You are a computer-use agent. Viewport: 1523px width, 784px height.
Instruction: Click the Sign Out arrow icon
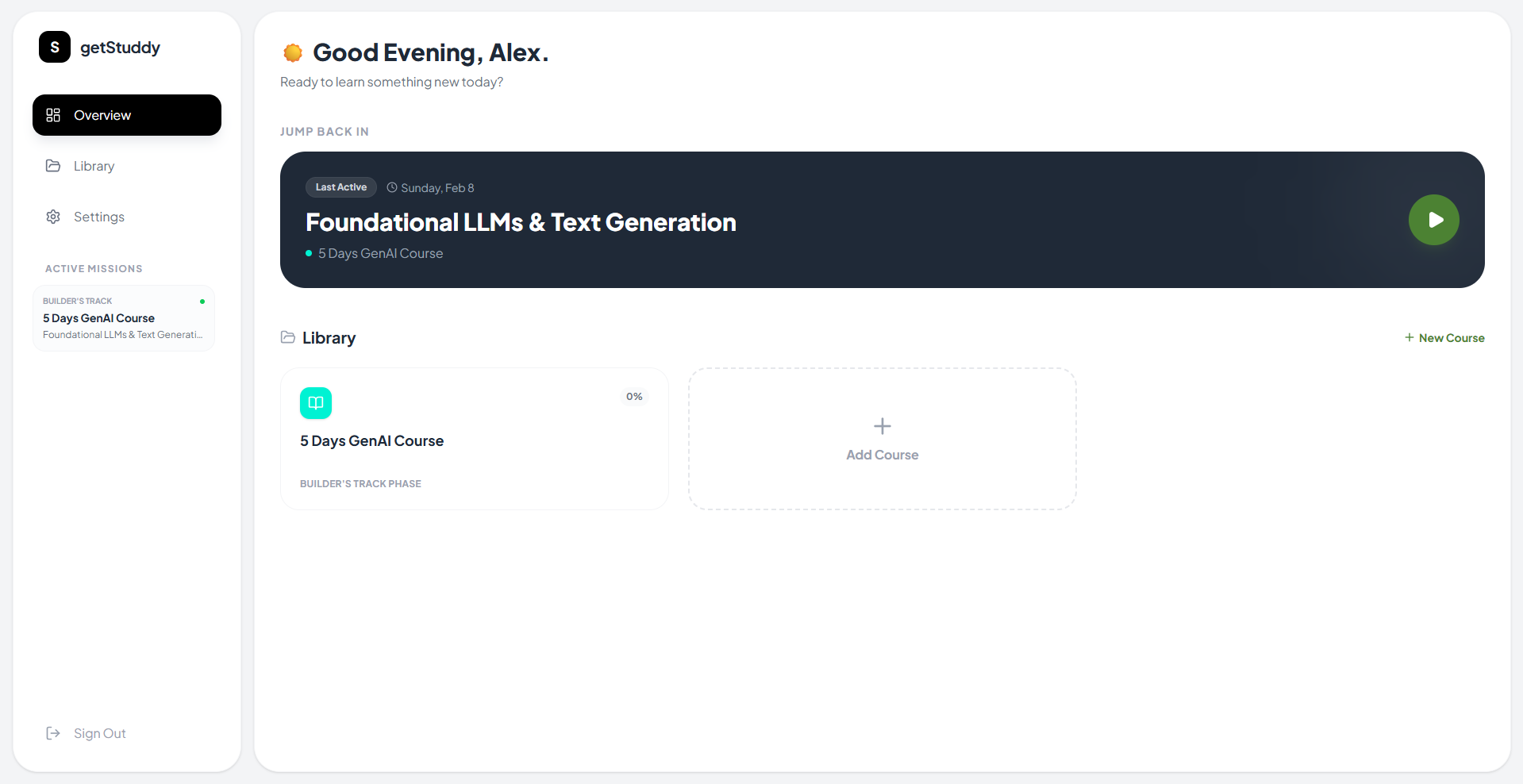(53, 733)
